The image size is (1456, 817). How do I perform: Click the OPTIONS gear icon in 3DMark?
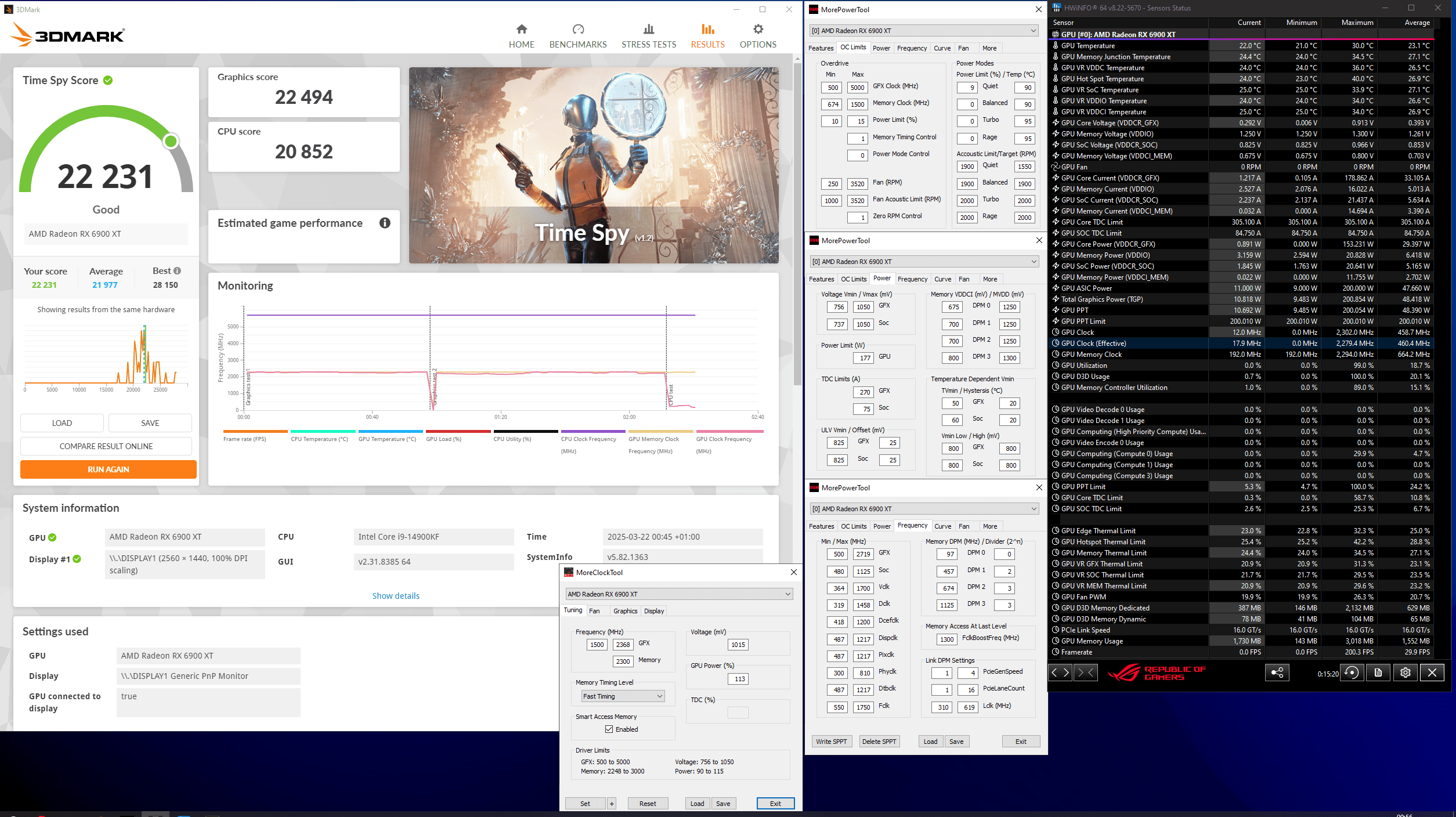(x=757, y=30)
